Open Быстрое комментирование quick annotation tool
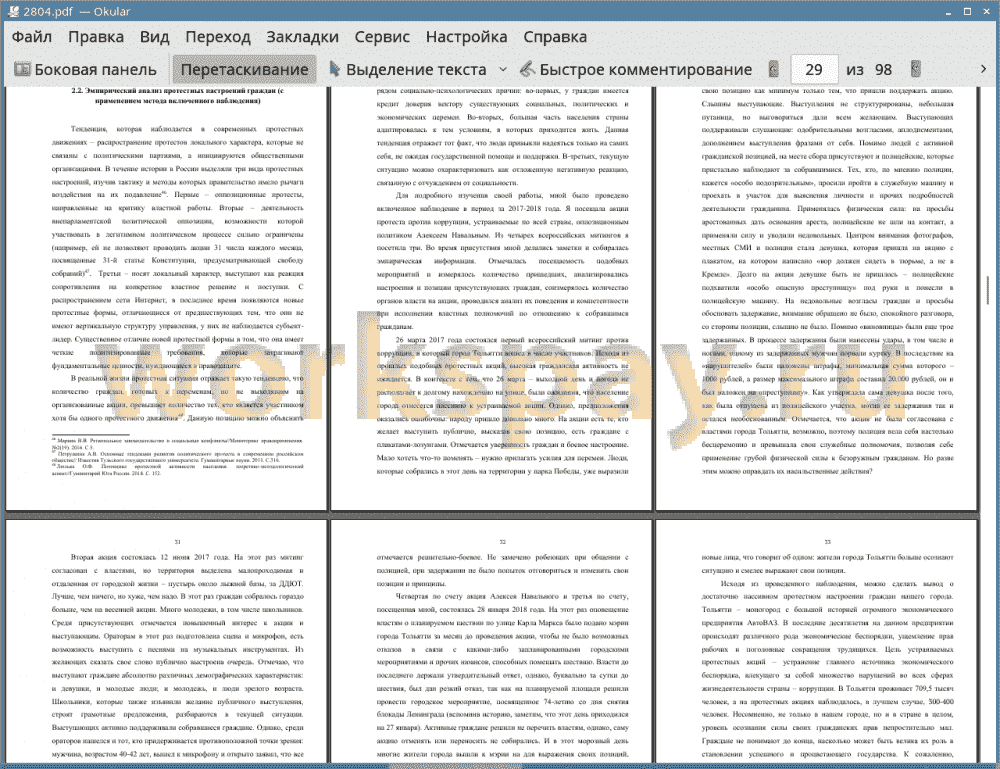This screenshot has width=1000, height=769. tap(636, 69)
